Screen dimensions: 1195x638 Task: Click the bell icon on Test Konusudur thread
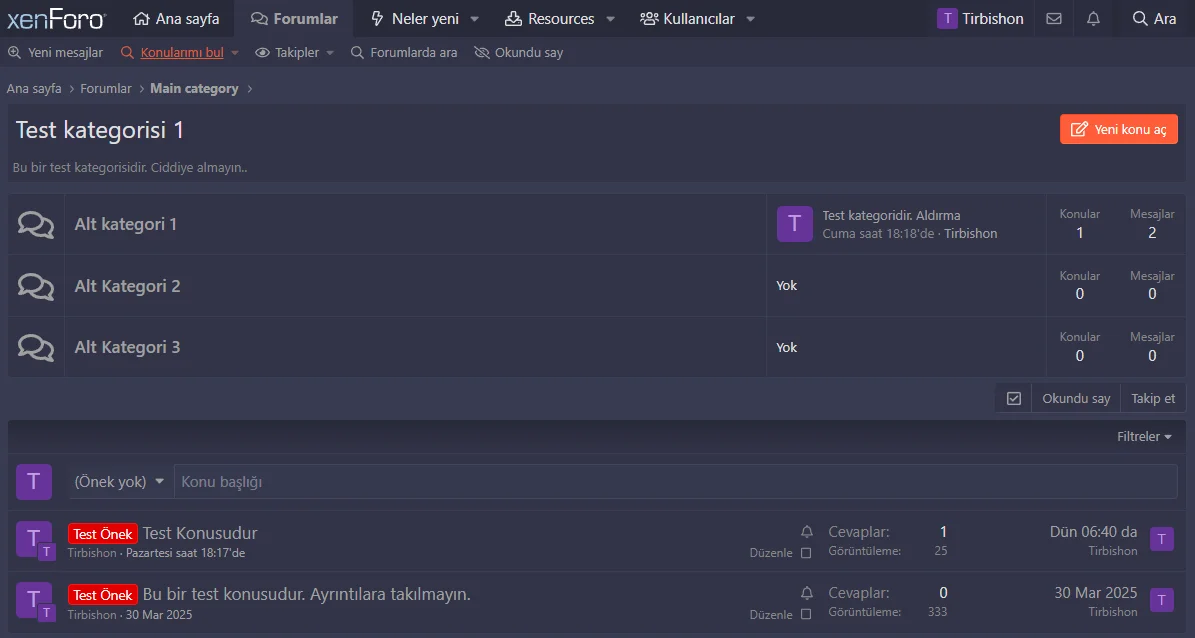point(807,532)
